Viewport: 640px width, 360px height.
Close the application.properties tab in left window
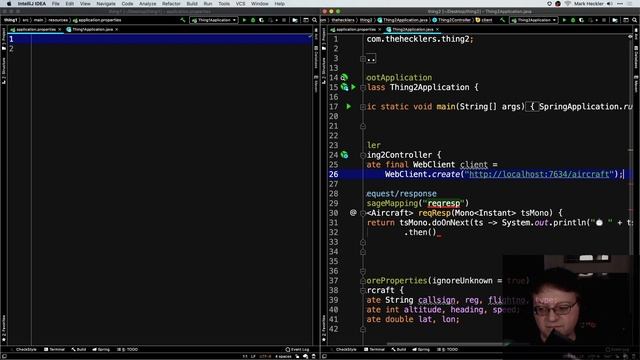click(60, 29)
